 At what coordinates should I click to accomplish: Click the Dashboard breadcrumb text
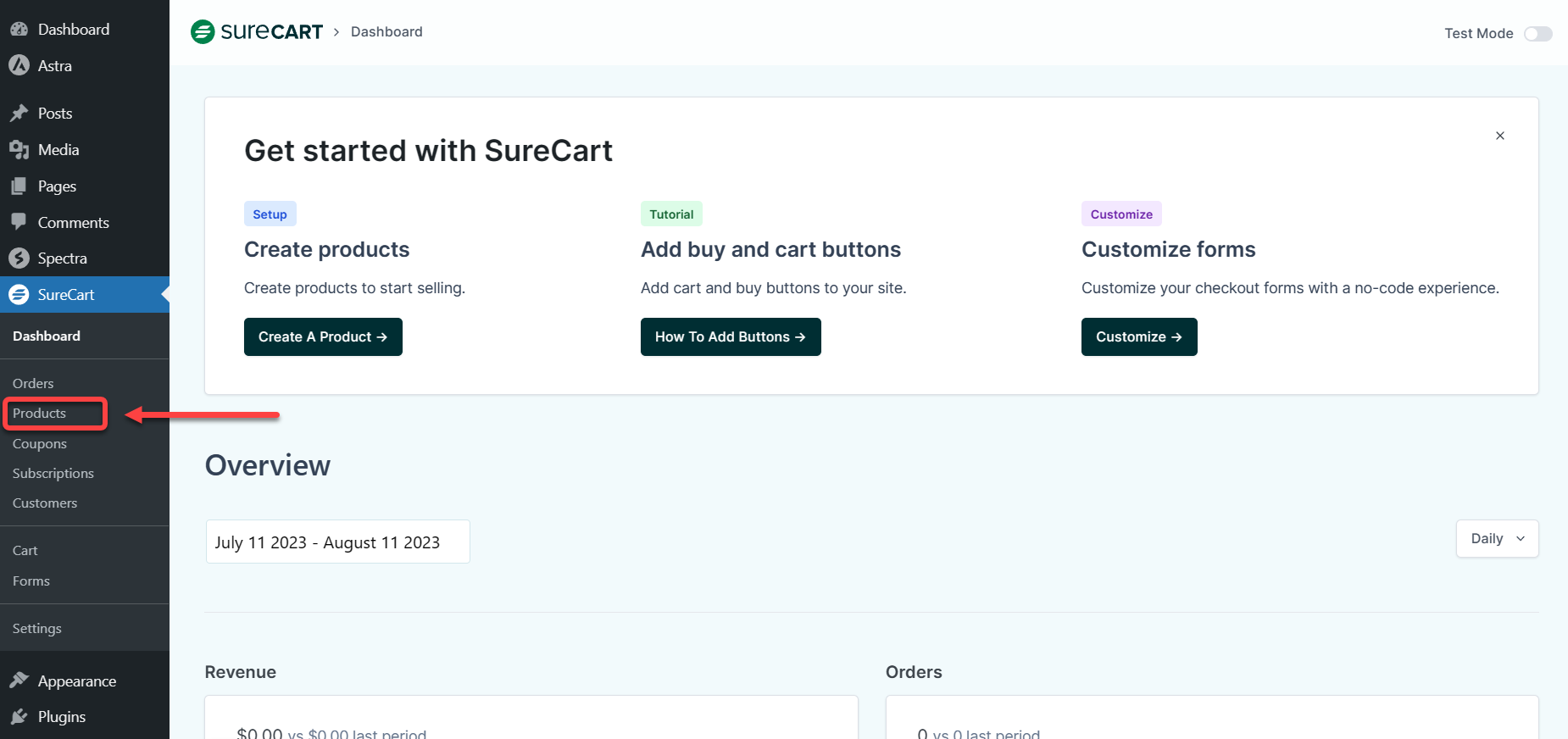click(386, 31)
